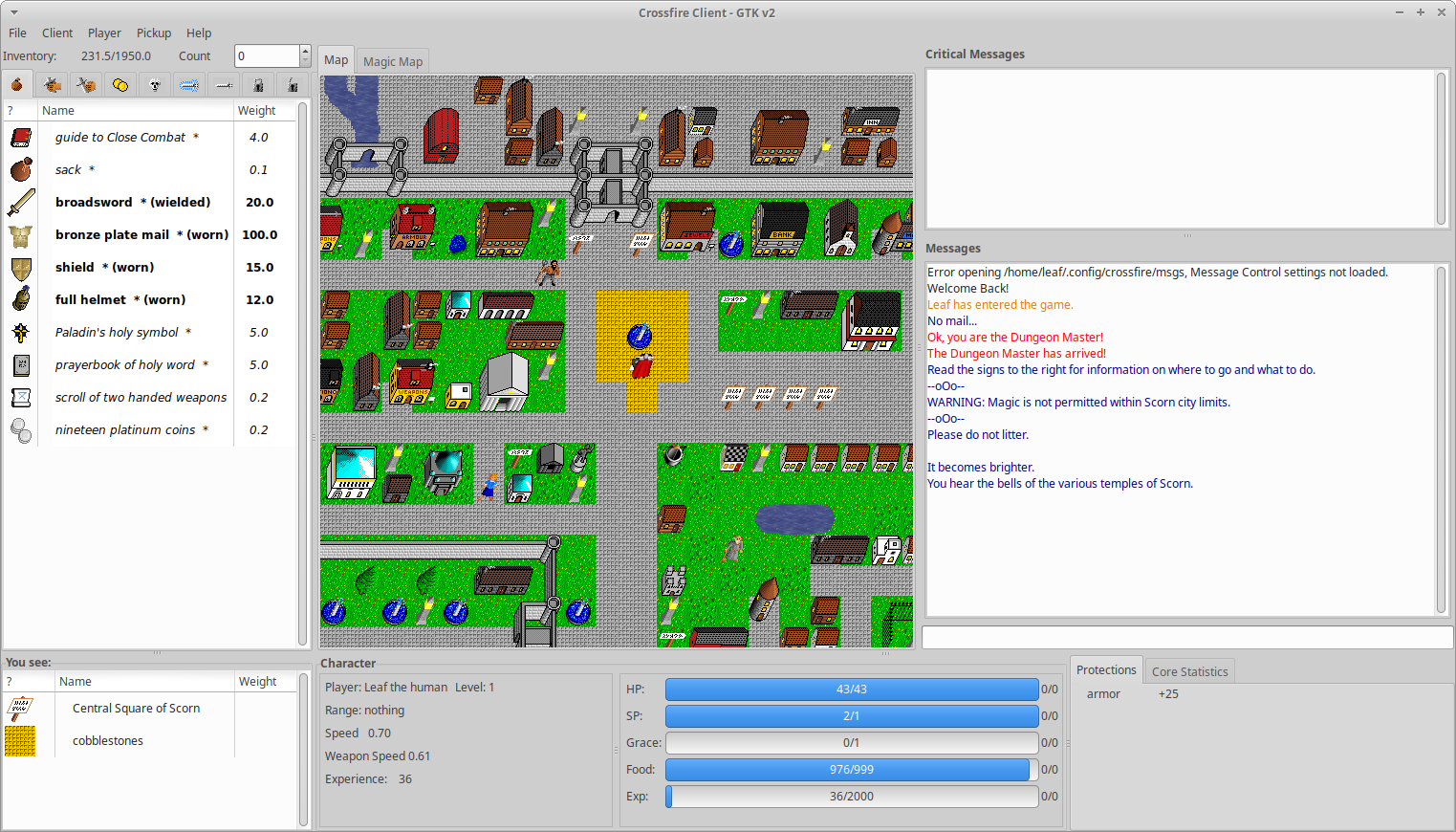Open the Pickup menu
This screenshot has height=832, width=1456.
154,33
